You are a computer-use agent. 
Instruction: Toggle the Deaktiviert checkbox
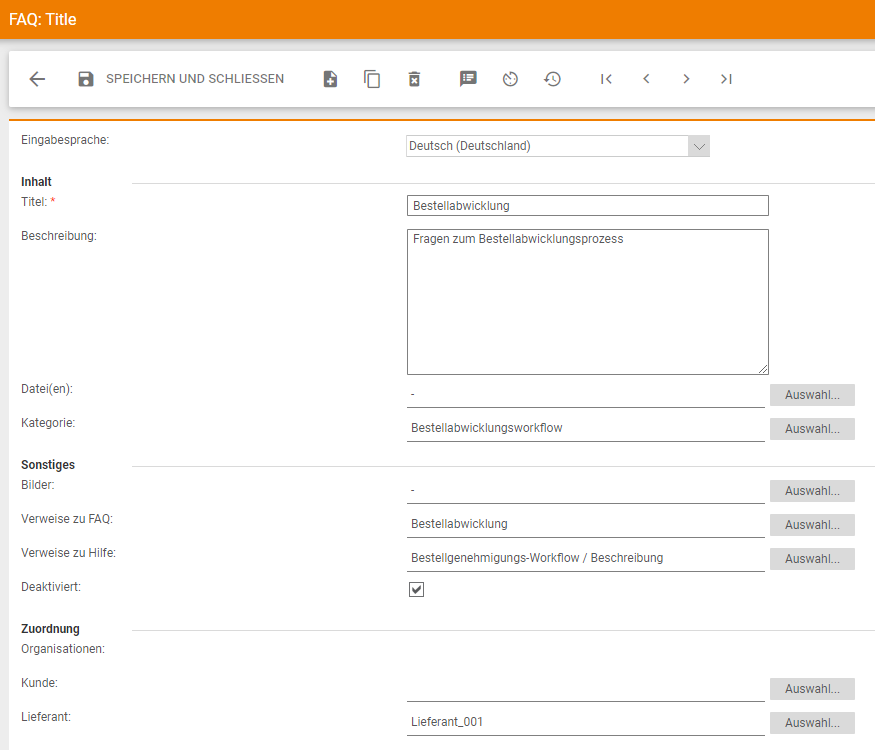417,589
